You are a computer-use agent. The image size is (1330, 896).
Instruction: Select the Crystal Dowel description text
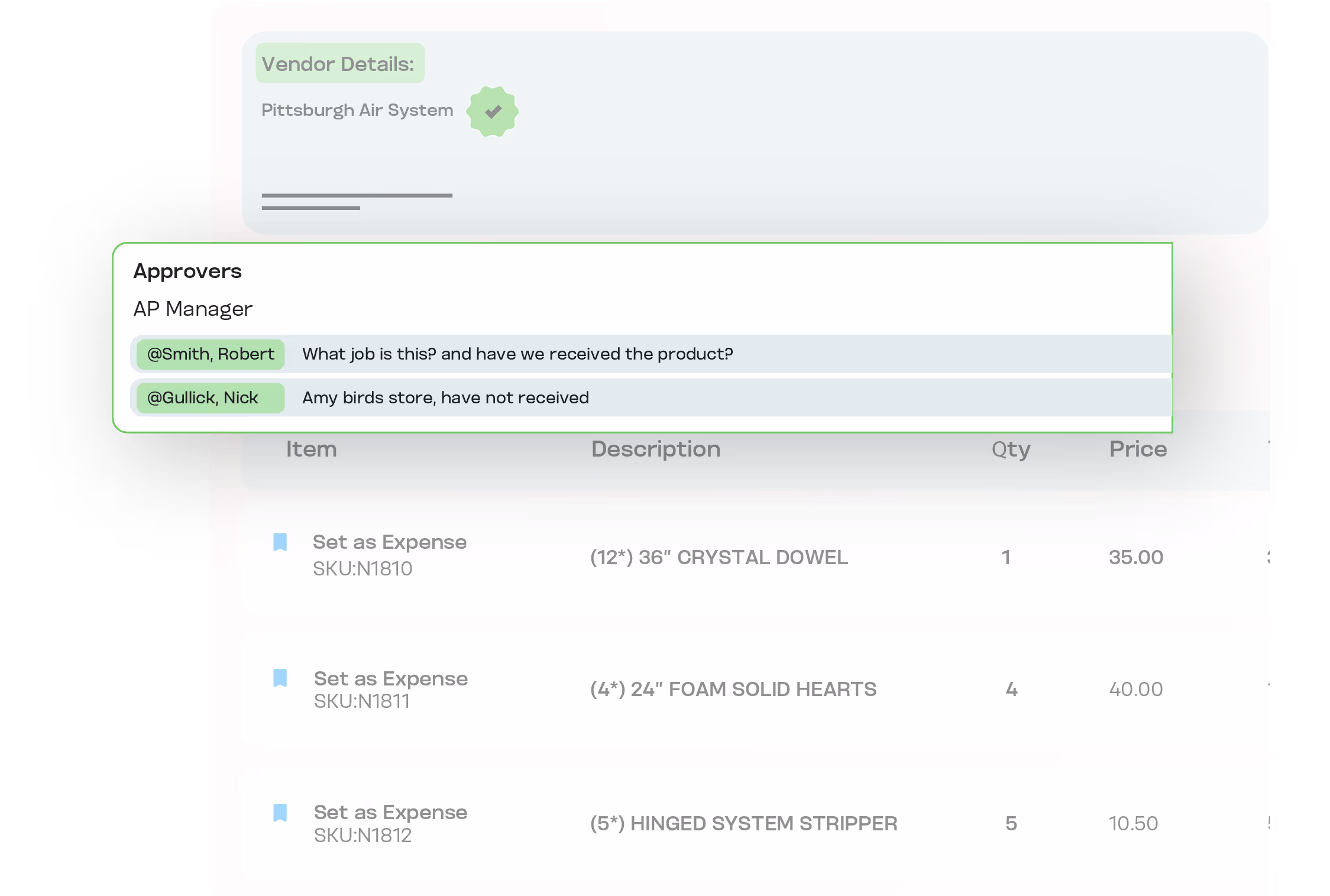(719, 558)
